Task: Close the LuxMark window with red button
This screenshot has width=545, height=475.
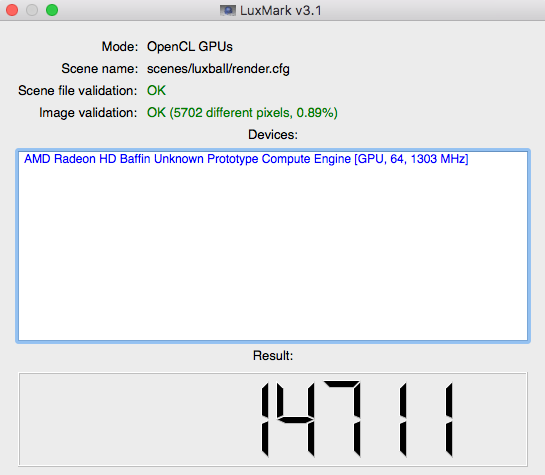Action: (x=12, y=10)
